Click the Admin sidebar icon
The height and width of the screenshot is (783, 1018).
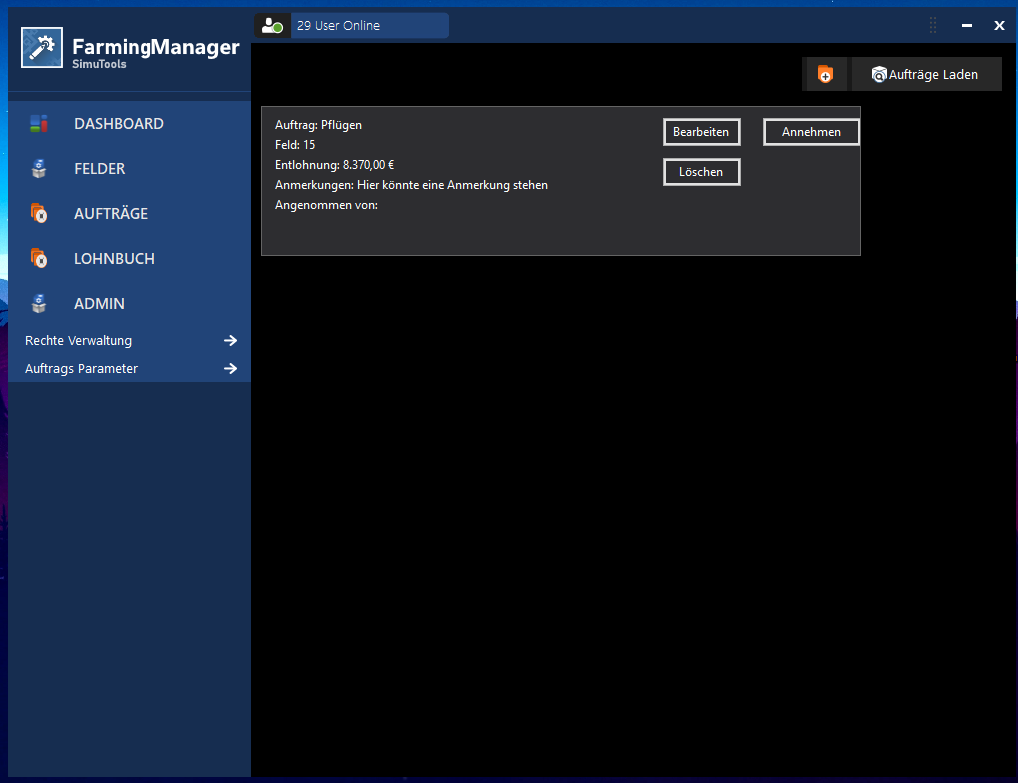39,303
